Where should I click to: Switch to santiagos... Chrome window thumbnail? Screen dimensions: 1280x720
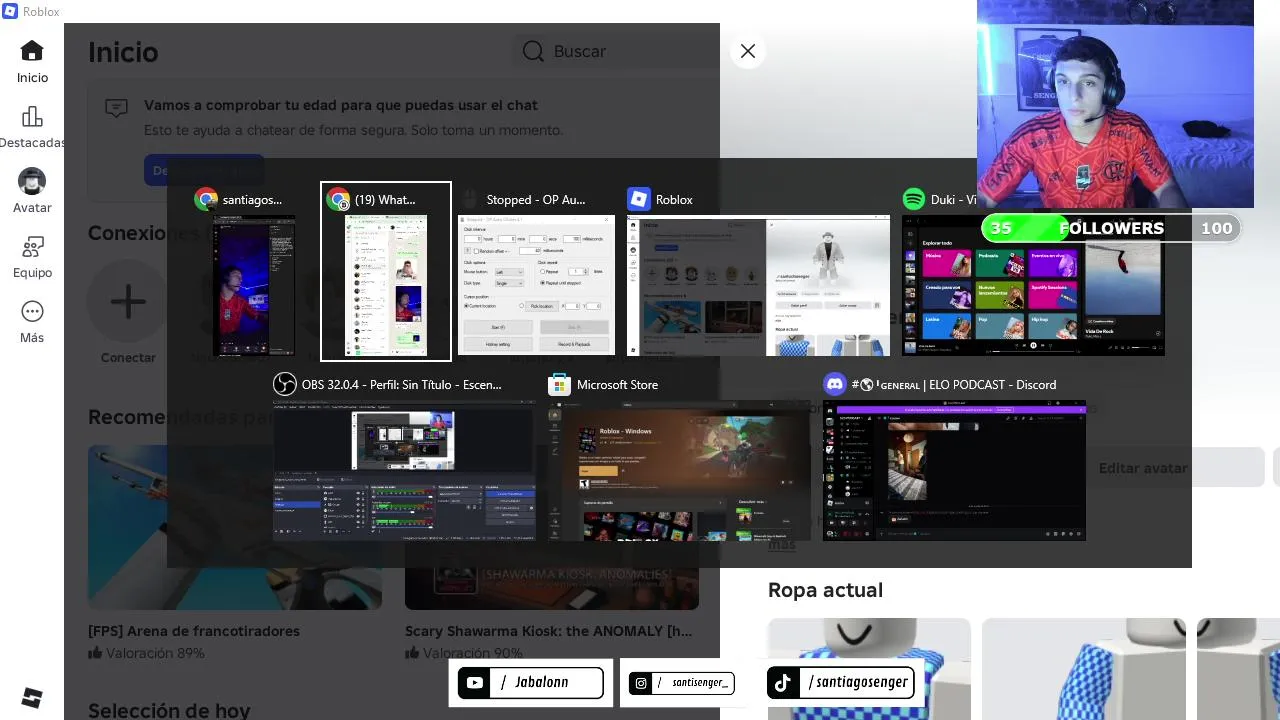pyautogui.click(x=254, y=285)
